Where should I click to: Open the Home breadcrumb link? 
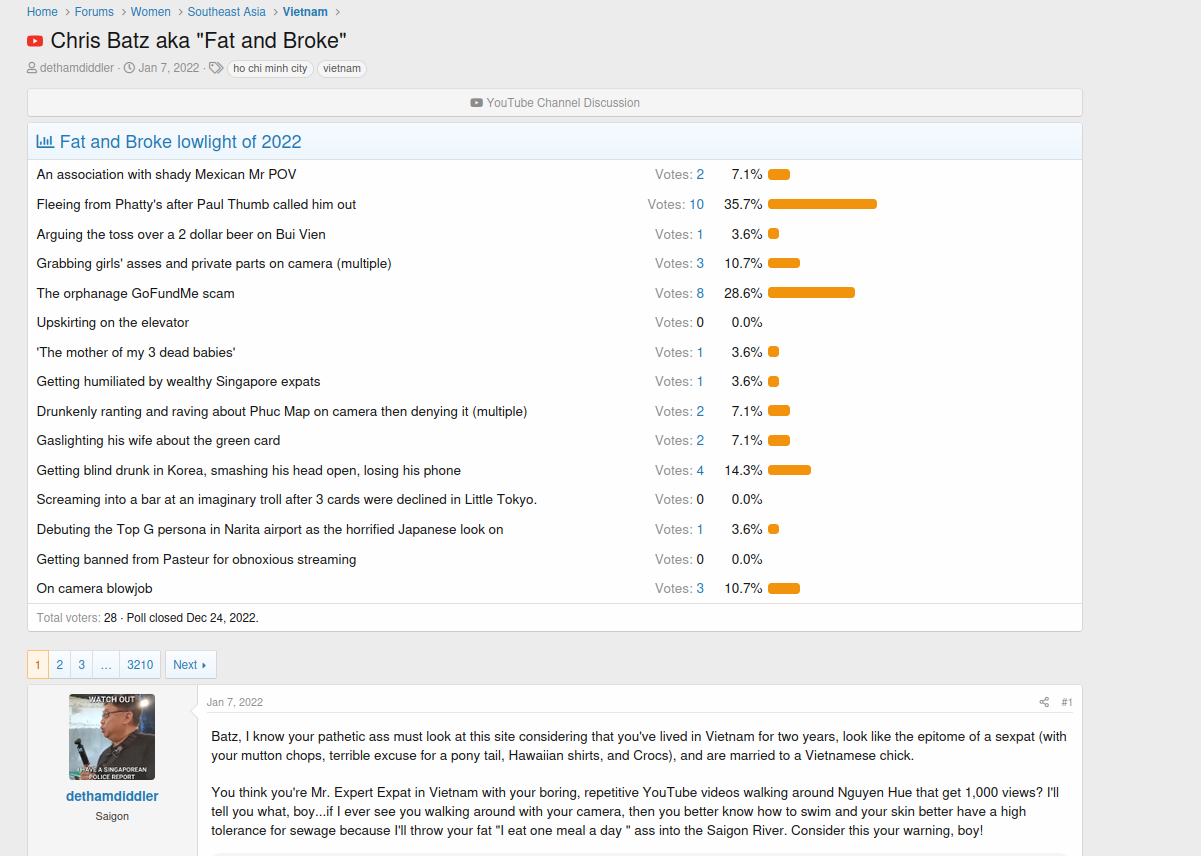point(42,12)
